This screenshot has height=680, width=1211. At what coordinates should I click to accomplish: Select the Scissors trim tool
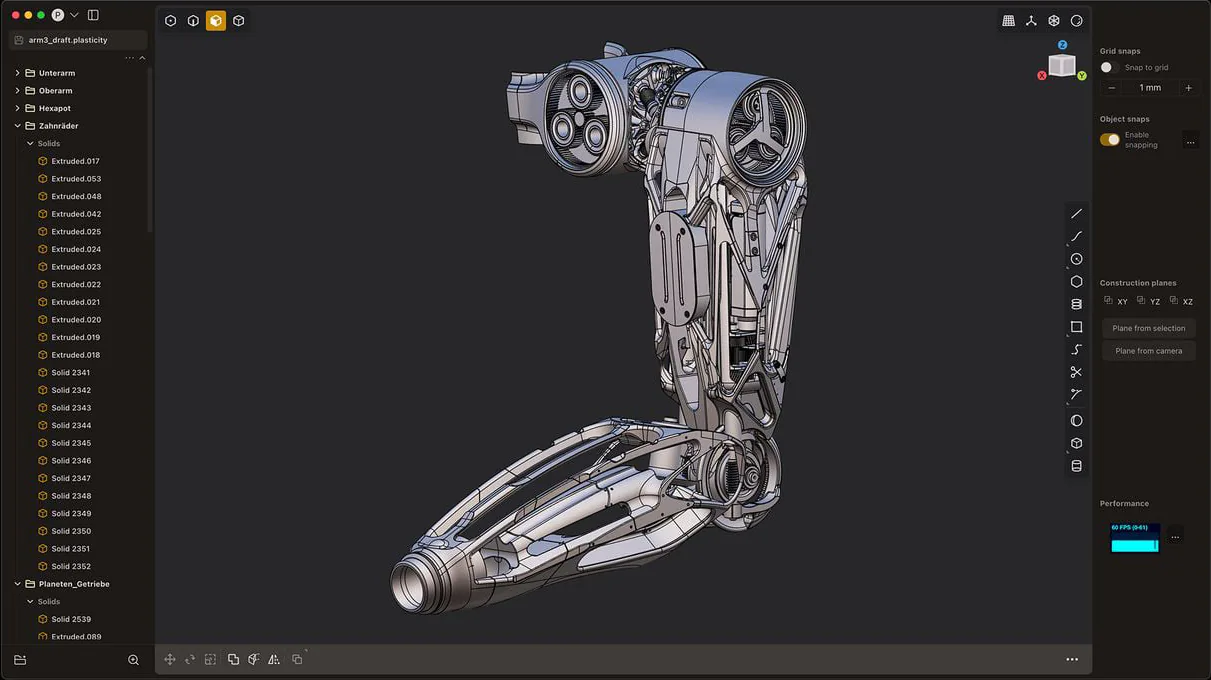pos(1076,372)
